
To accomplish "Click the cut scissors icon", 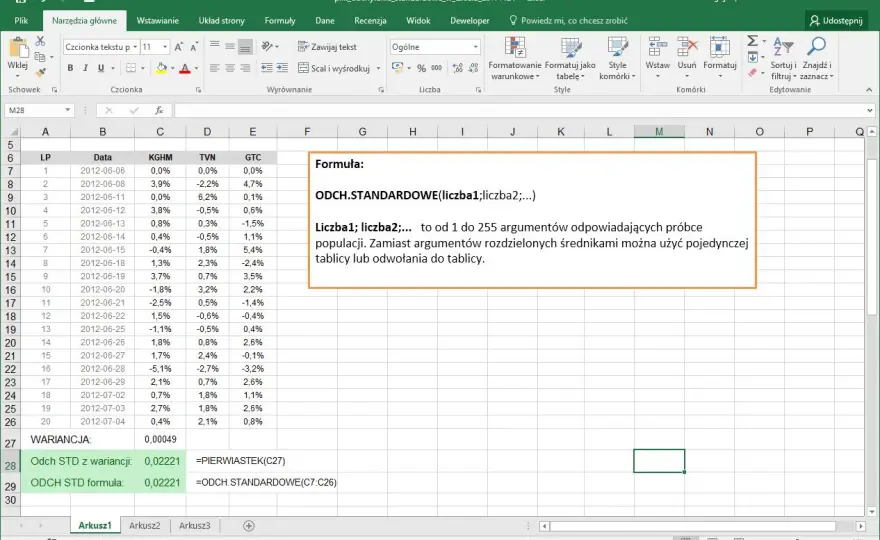I will tap(40, 42).
